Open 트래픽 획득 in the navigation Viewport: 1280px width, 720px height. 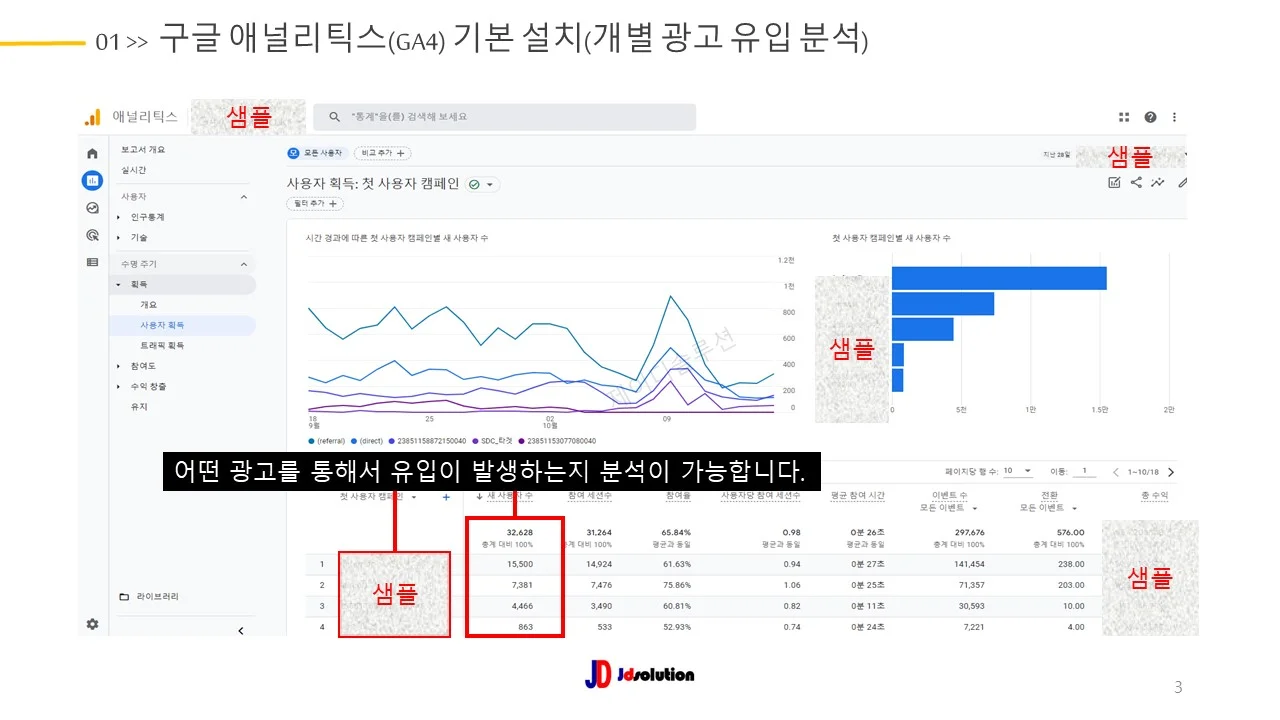coord(162,346)
